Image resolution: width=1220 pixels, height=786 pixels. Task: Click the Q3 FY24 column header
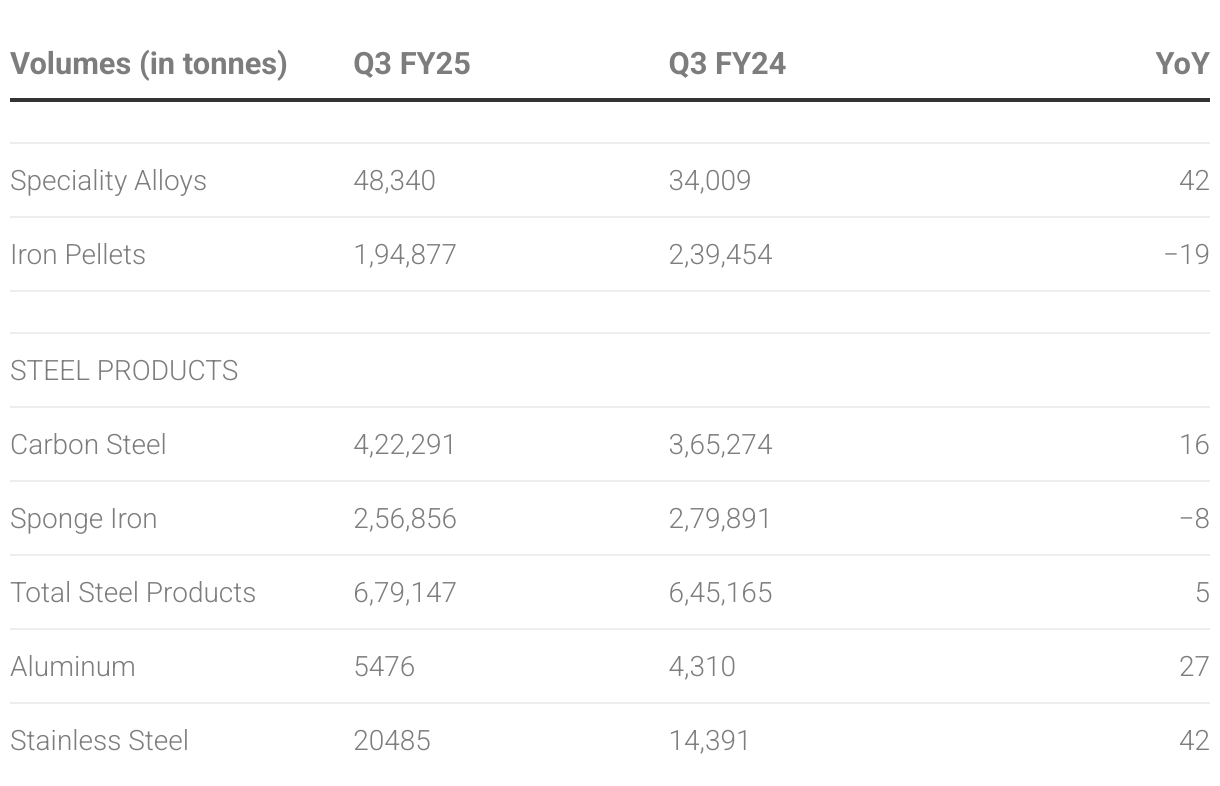coord(727,64)
